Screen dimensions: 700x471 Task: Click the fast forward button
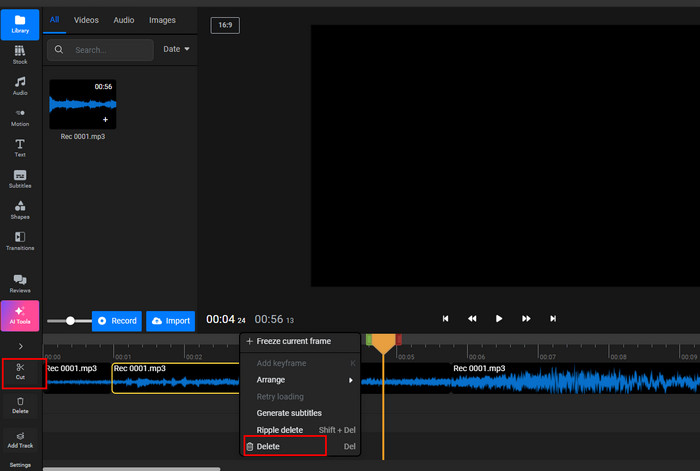(x=526, y=318)
